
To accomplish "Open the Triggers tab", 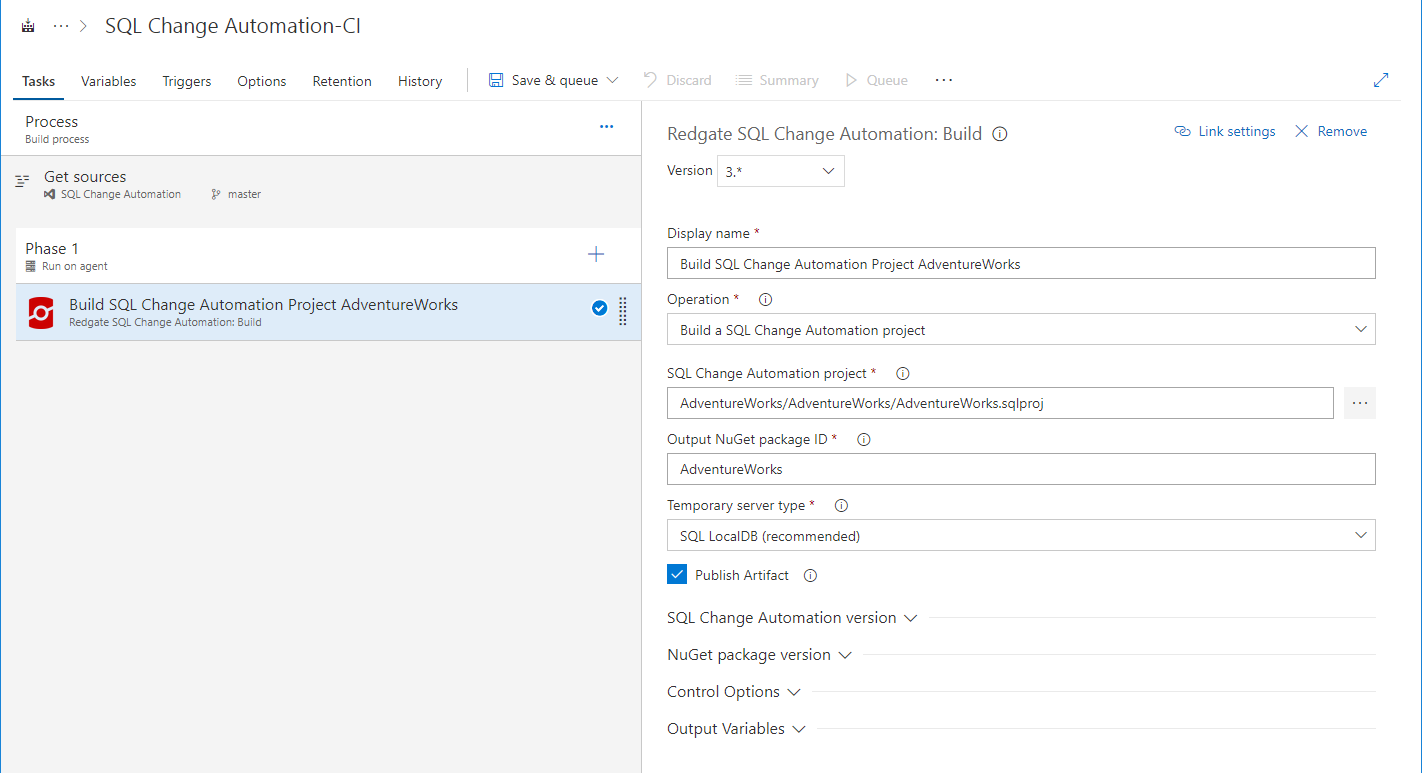I will point(186,81).
